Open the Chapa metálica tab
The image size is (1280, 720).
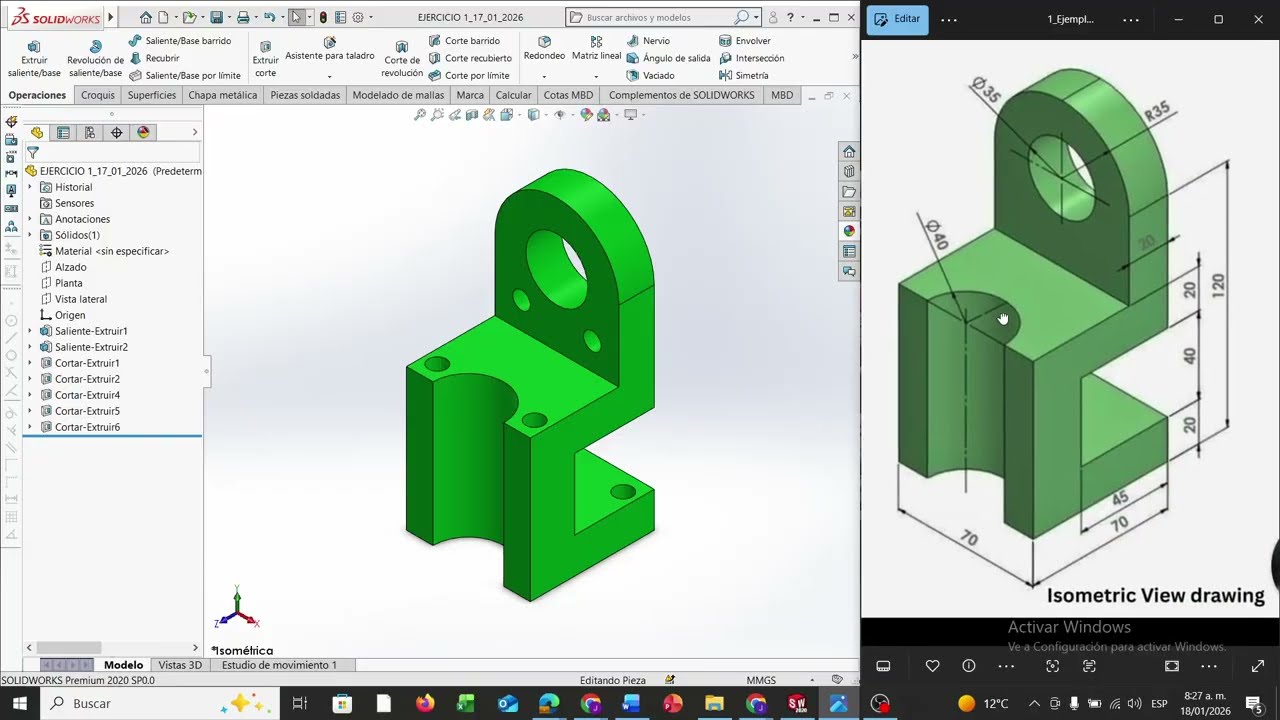click(x=223, y=95)
